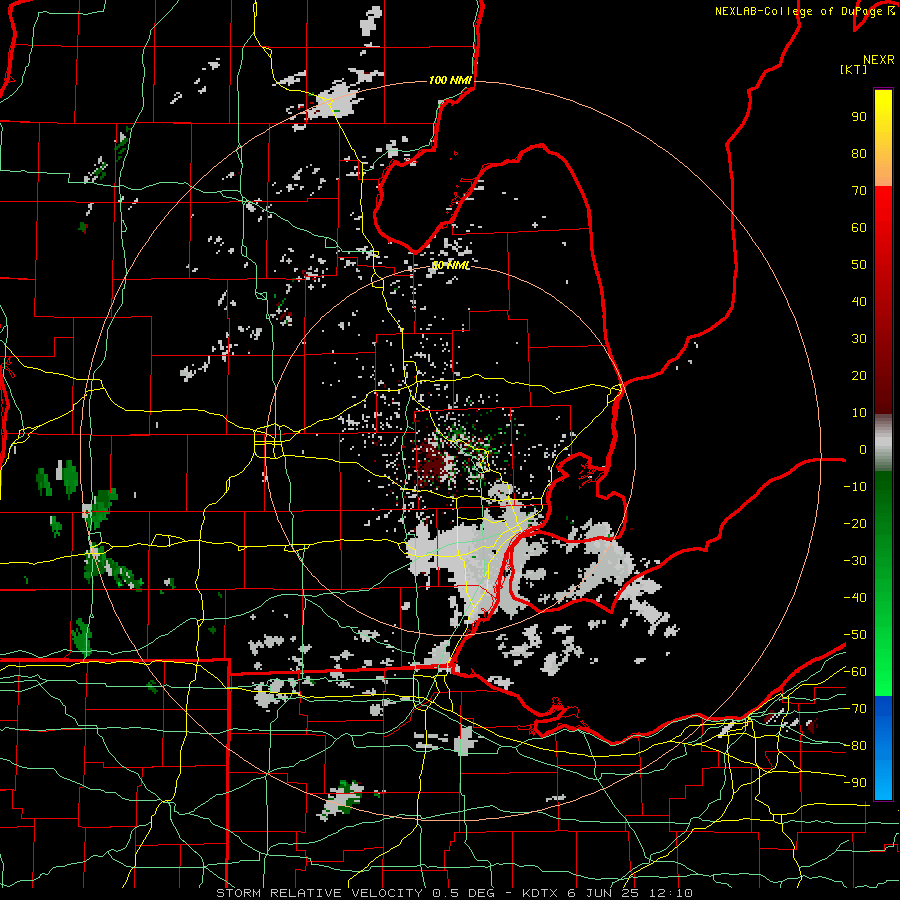
Task: Click the Storm Relative Velocity caption at the bottom
Action: 455,893
